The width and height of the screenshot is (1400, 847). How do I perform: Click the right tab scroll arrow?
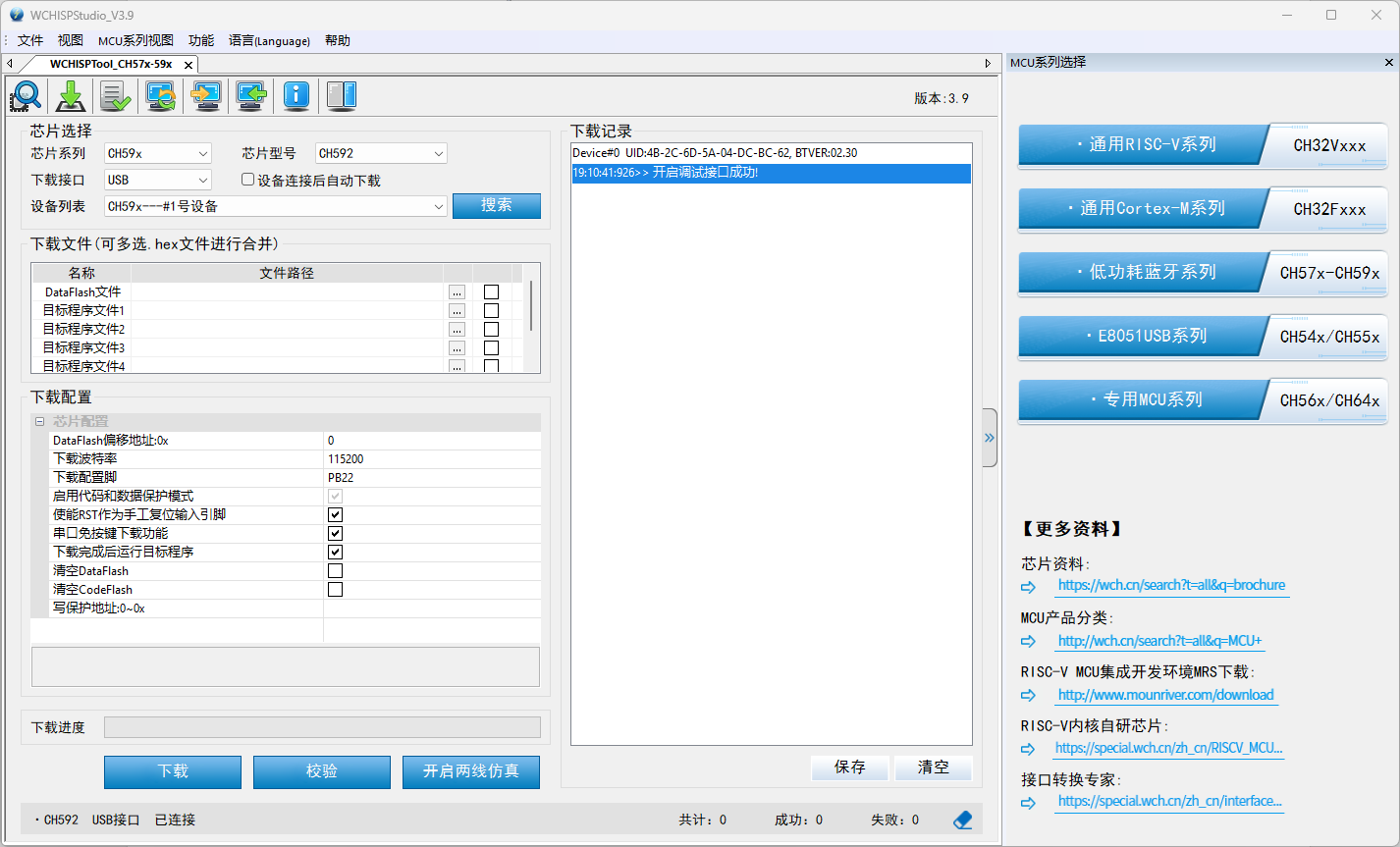click(x=988, y=64)
